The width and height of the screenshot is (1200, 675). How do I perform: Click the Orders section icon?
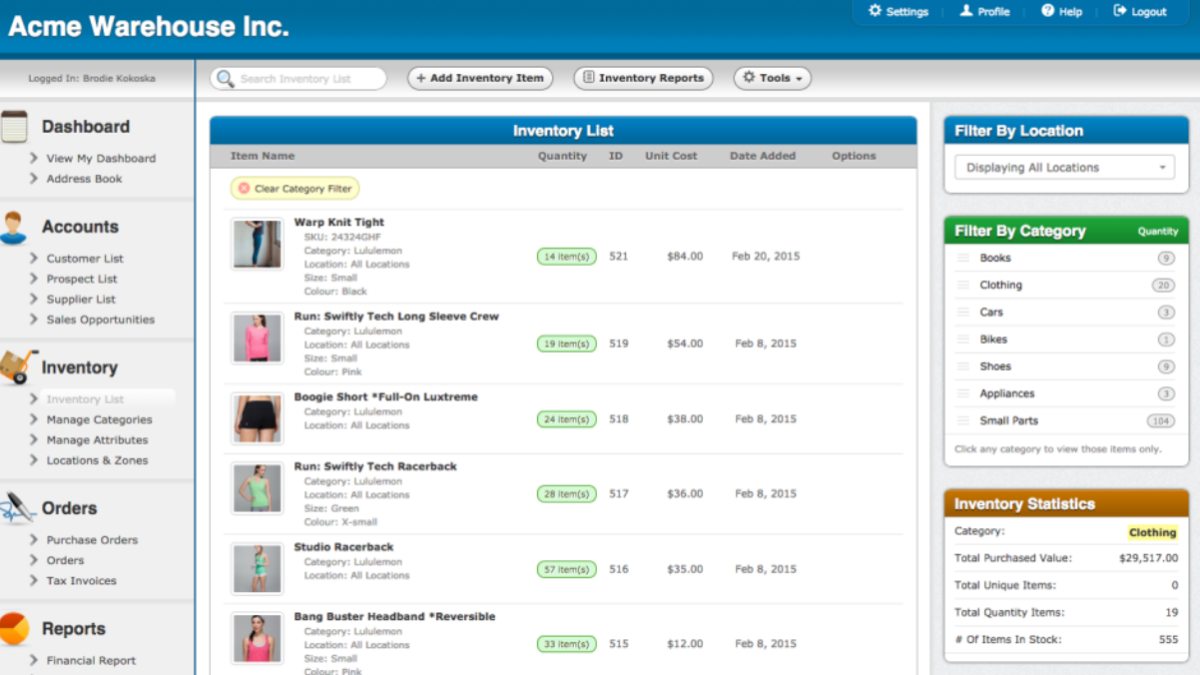17,508
